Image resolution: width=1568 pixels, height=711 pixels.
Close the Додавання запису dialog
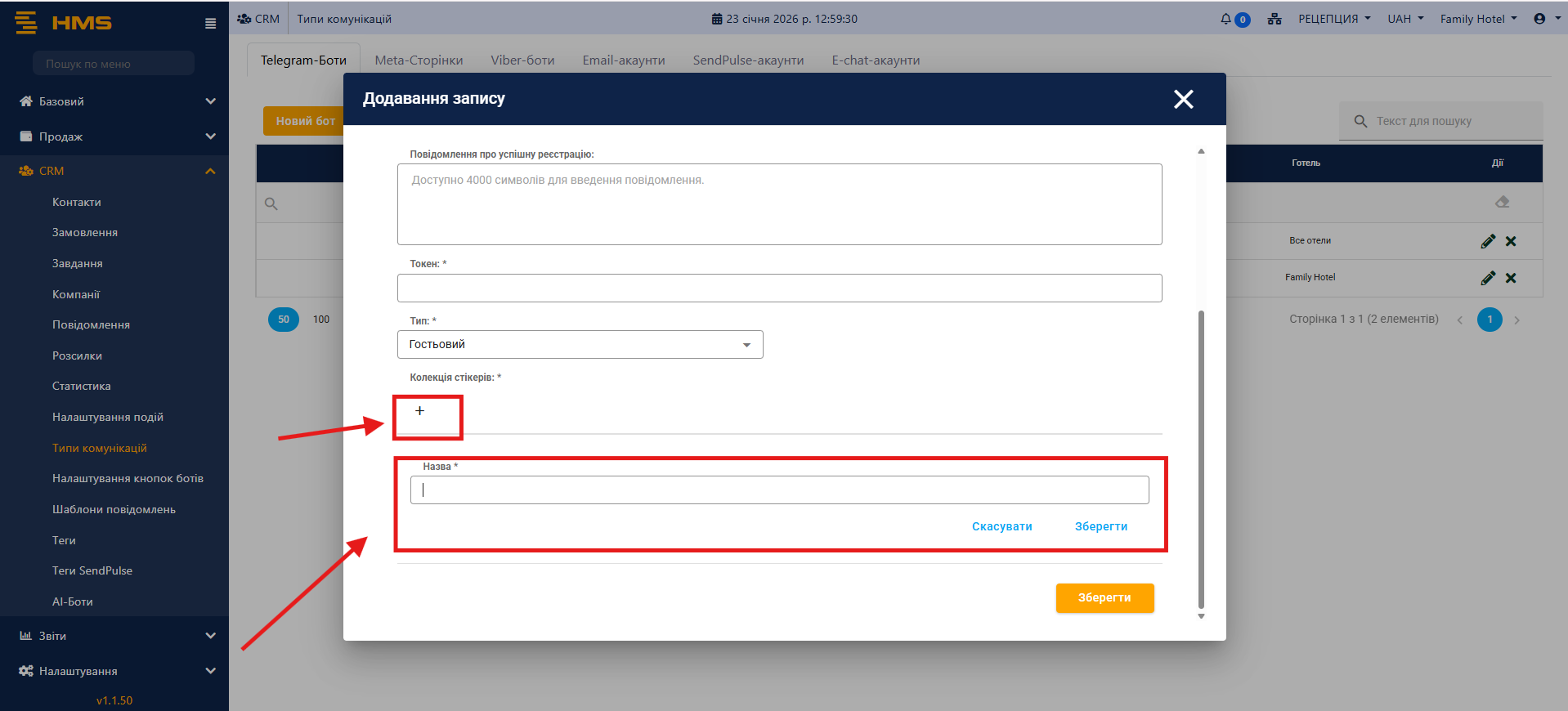click(x=1183, y=99)
